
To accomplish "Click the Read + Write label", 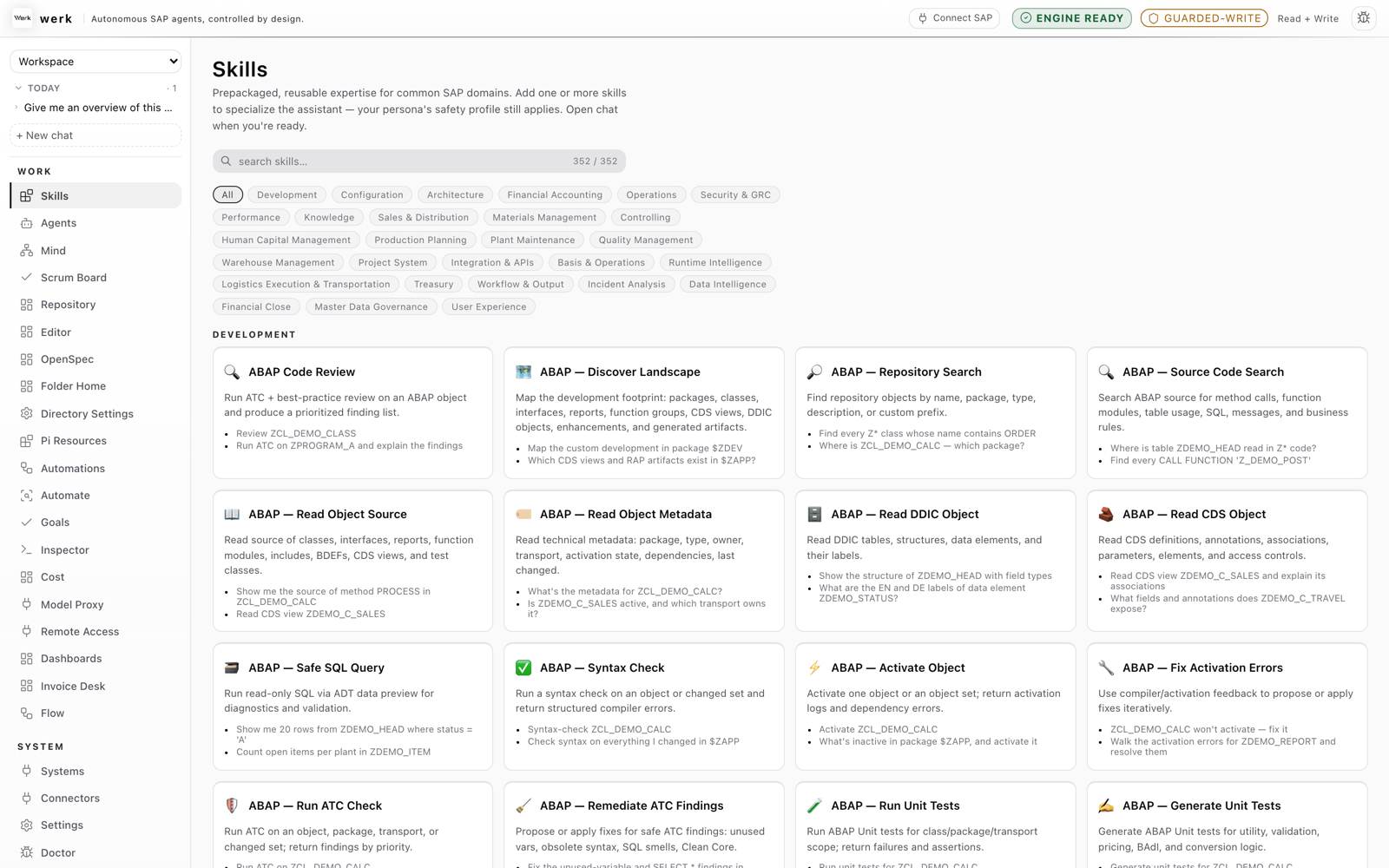I will pos(1308,18).
